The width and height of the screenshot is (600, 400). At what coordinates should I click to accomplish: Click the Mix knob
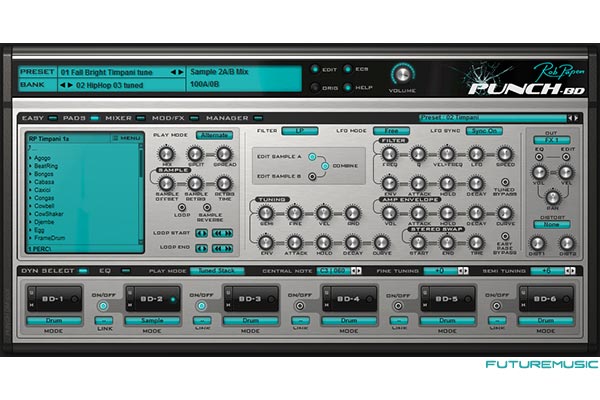click(x=166, y=154)
